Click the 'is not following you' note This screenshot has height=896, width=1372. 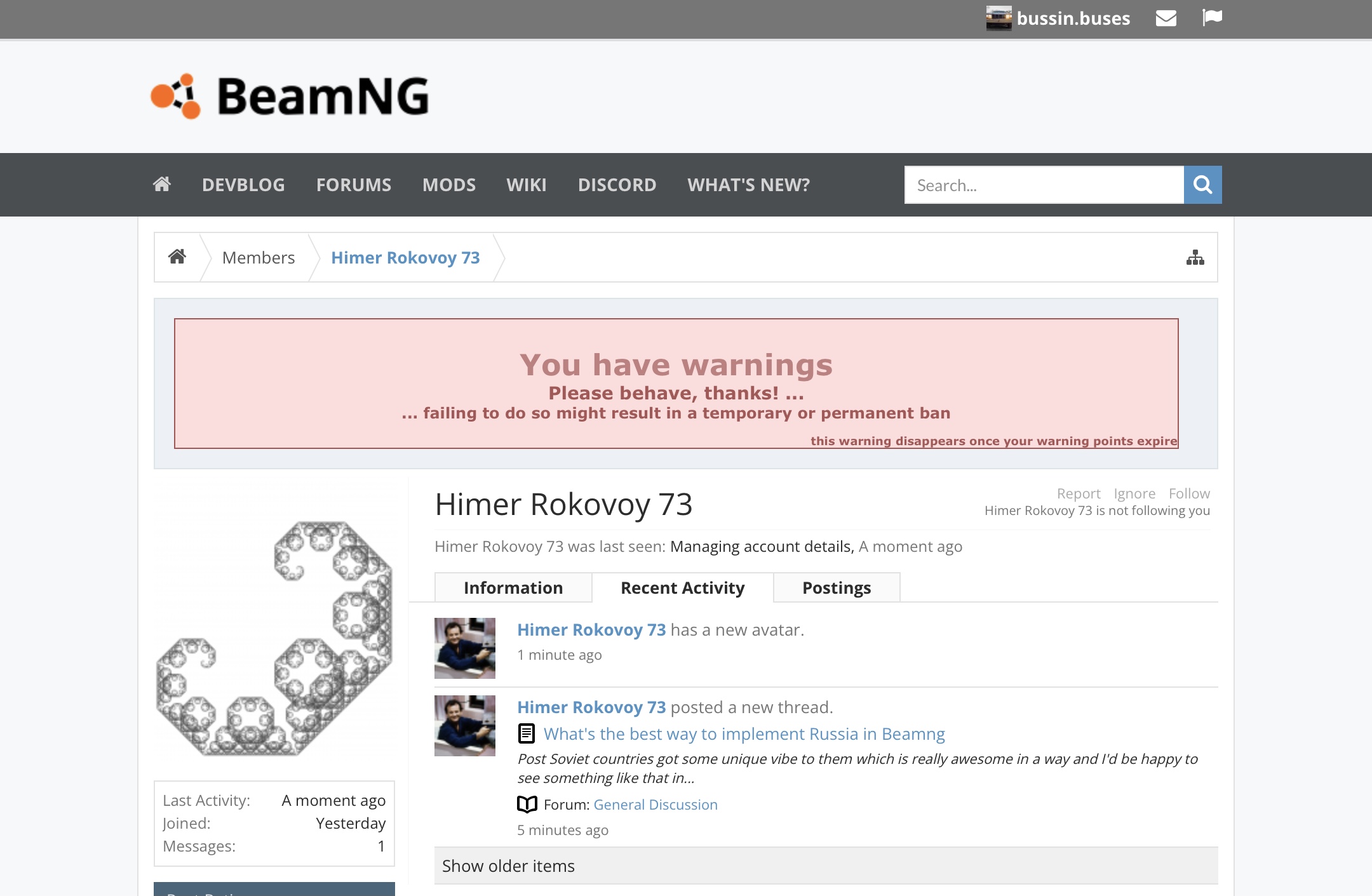[1097, 511]
